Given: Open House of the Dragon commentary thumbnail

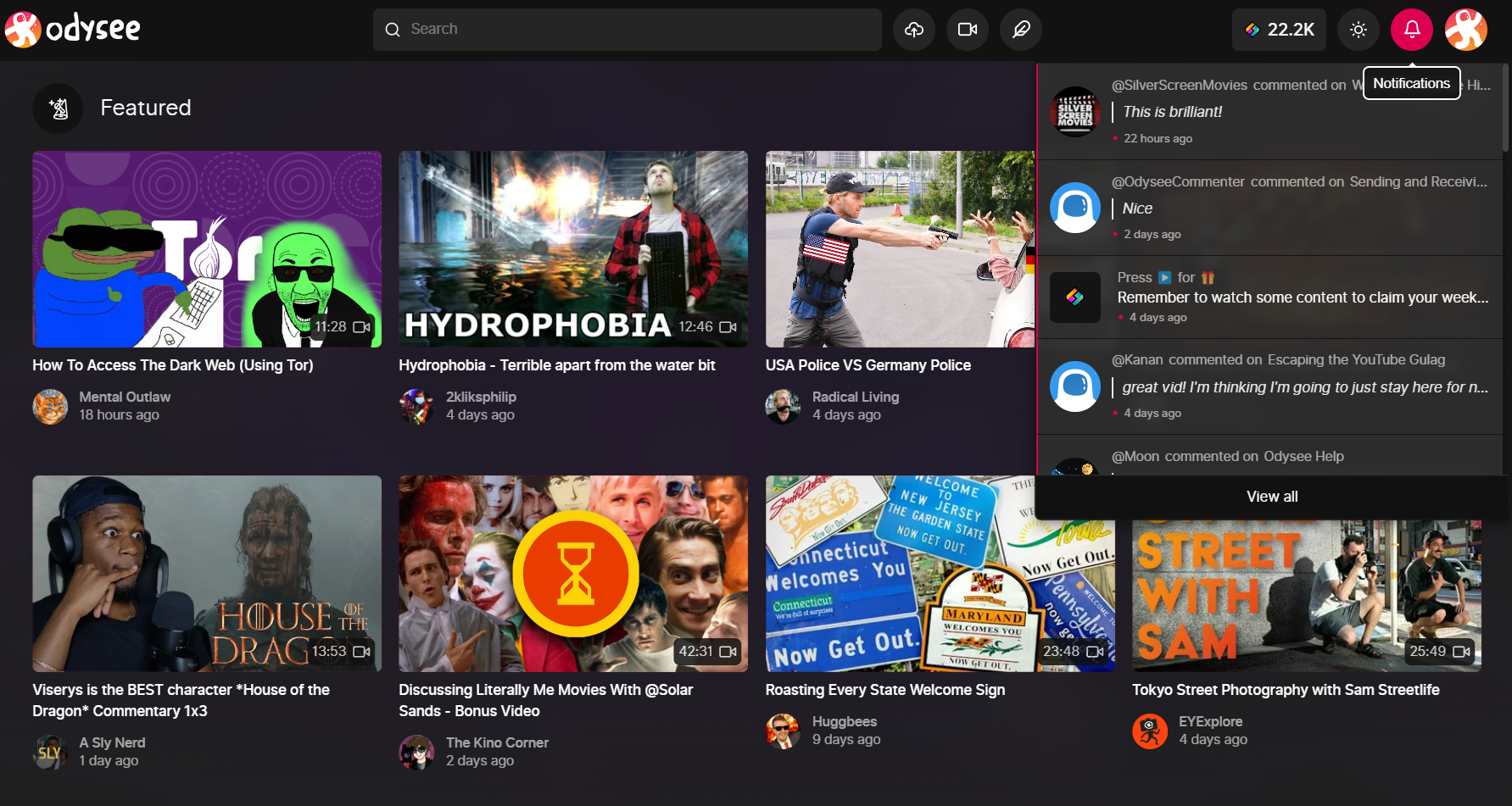Looking at the screenshot, I should [x=207, y=574].
